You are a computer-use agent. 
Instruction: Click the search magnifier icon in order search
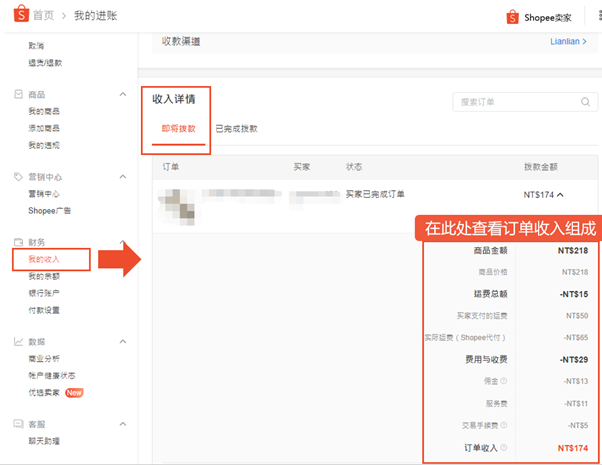(x=585, y=102)
